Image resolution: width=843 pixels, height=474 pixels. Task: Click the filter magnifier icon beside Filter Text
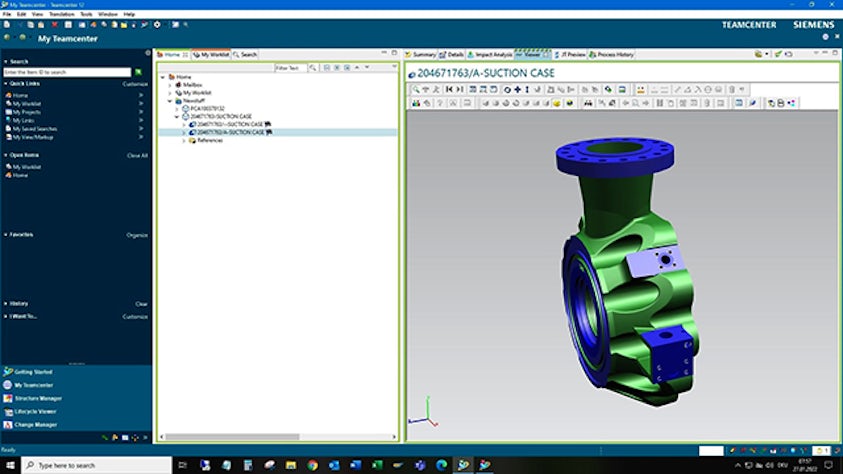pos(313,68)
